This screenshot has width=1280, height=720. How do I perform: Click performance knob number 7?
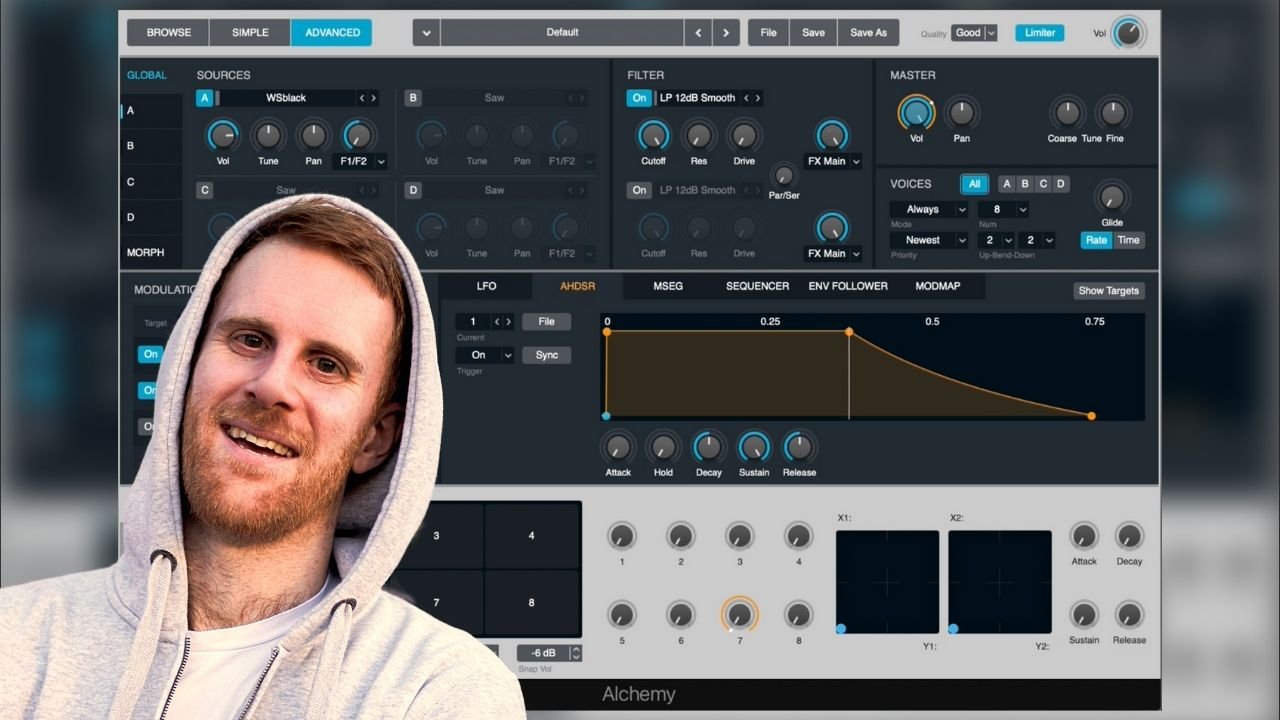click(x=740, y=614)
